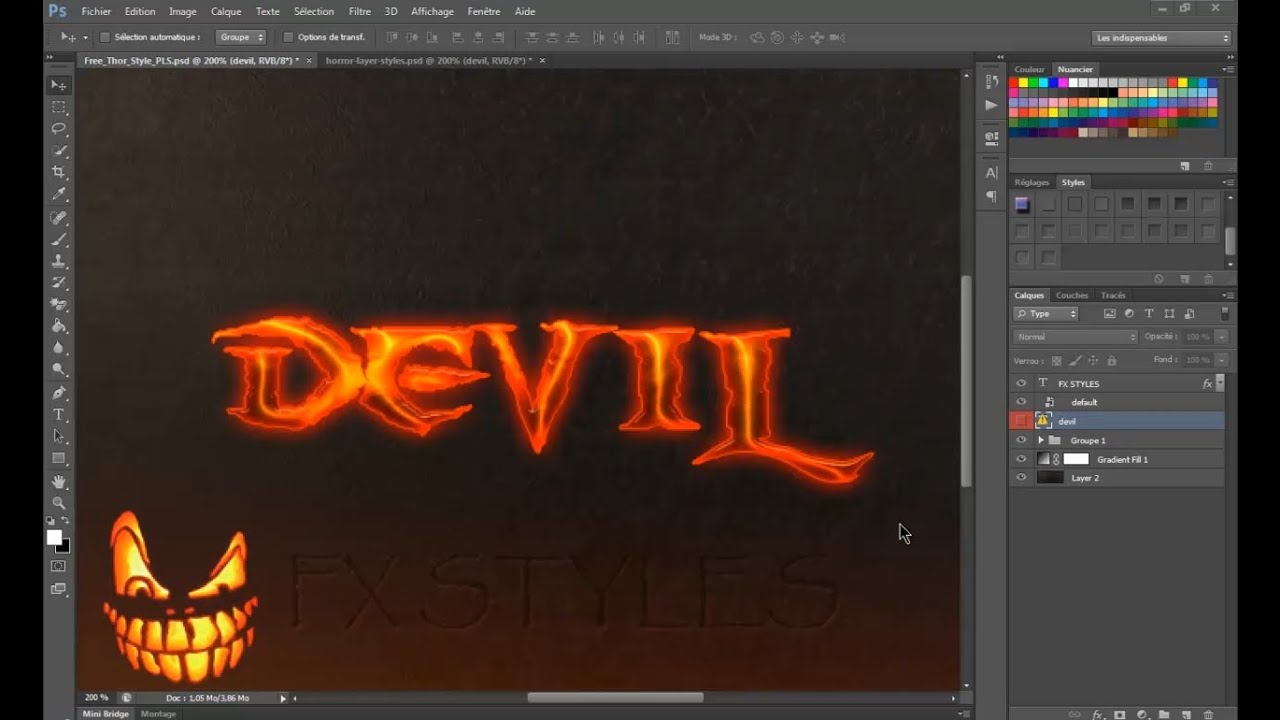The height and width of the screenshot is (720, 1280).
Task: Pick the red swatch in Nuancier
Action: (1013, 83)
